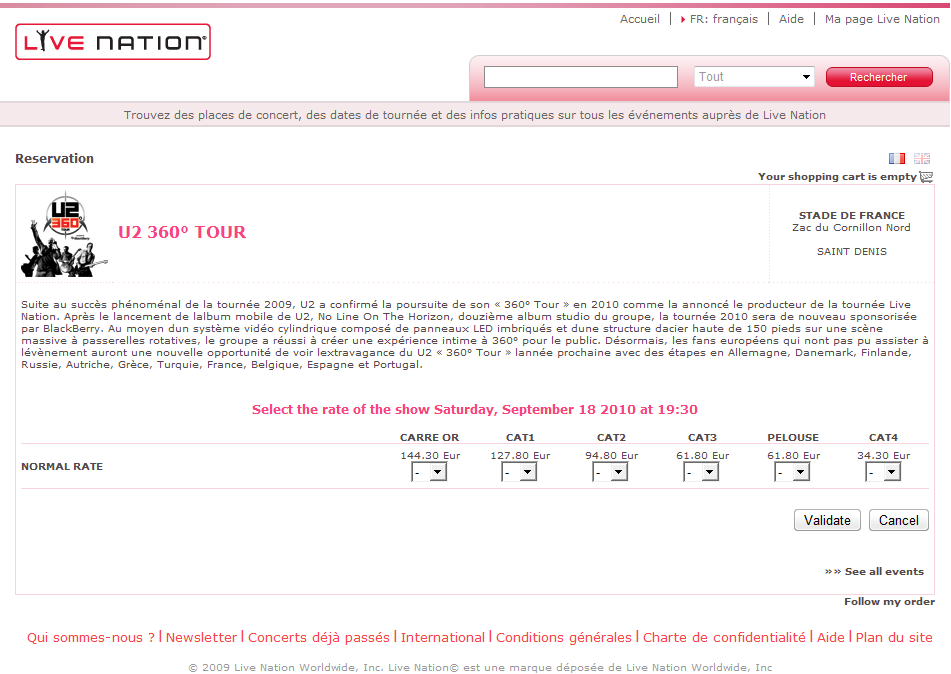Open Accueil in top navigation
Screen dimensions: 951x674
click(639, 19)
